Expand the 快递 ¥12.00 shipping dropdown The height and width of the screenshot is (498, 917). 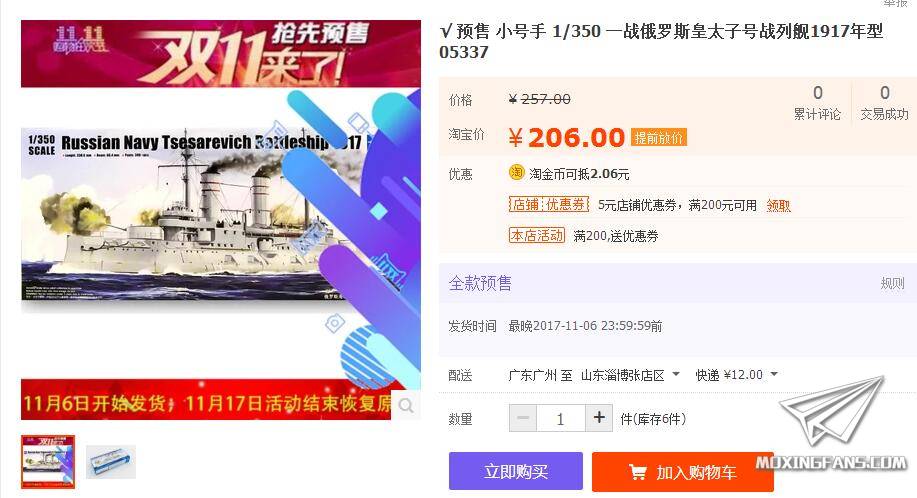click(736, 375)
